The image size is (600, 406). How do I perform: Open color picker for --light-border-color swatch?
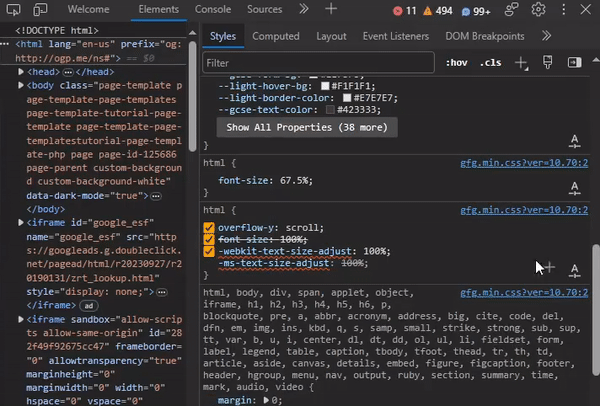click(347, 98)
